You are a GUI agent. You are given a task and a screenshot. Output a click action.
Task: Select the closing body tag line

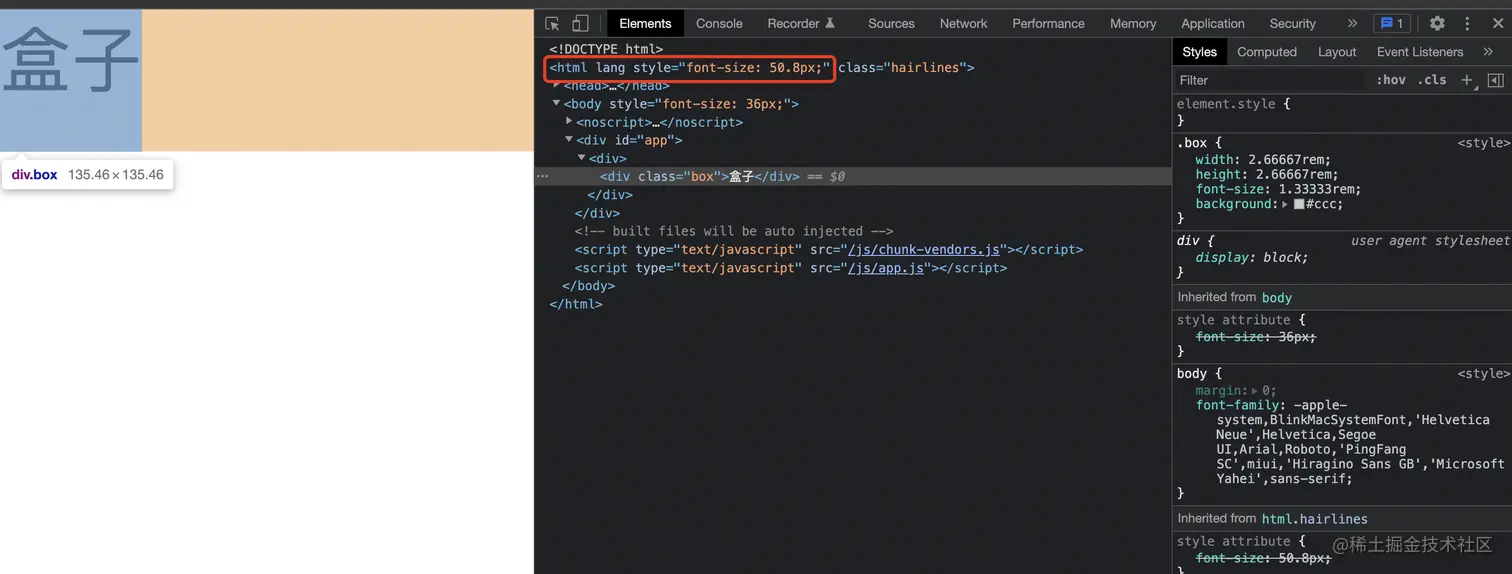588,286
